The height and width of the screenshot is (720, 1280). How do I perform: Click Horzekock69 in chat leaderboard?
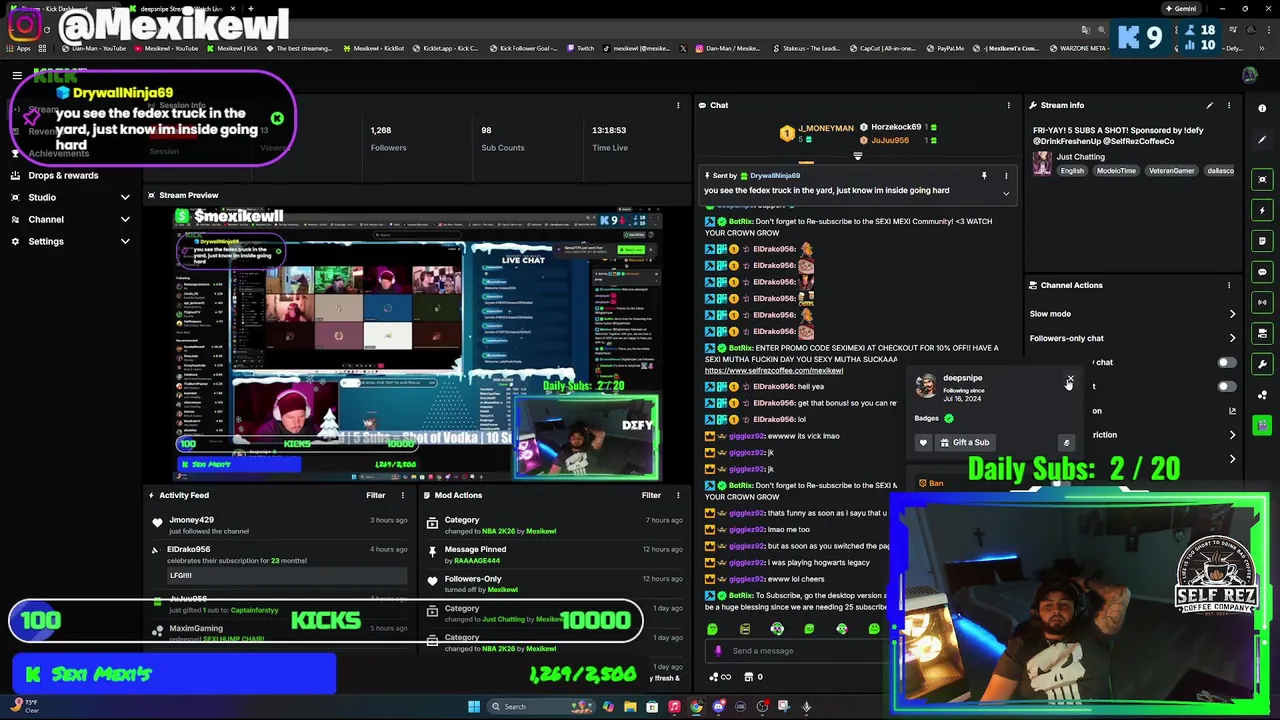pyautogui.click(x=896, y=127)
